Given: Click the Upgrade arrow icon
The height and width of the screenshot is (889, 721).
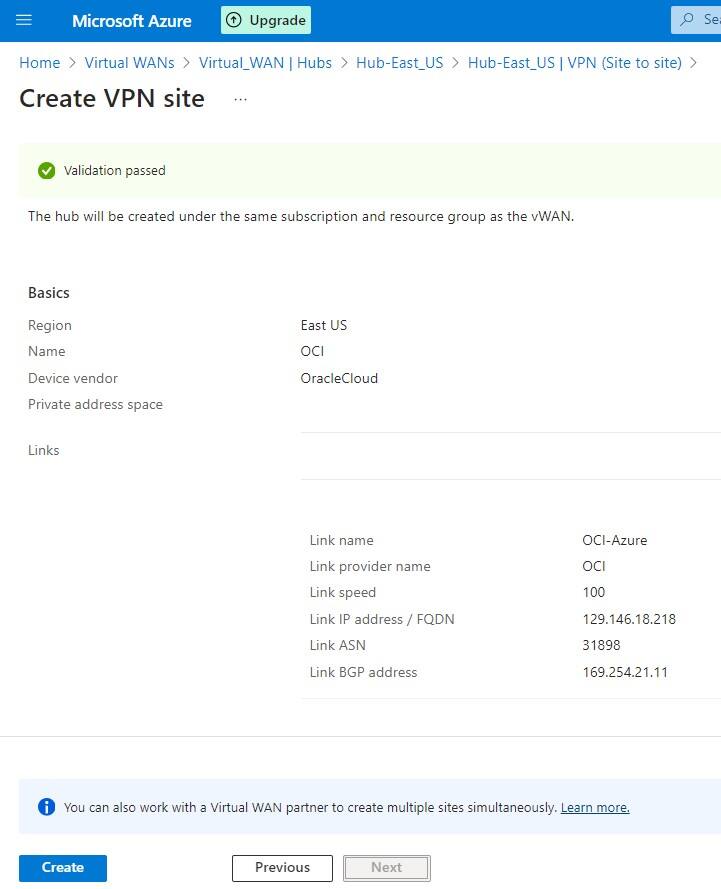Looking at the screenshot, I should click(x=232, y=20).
